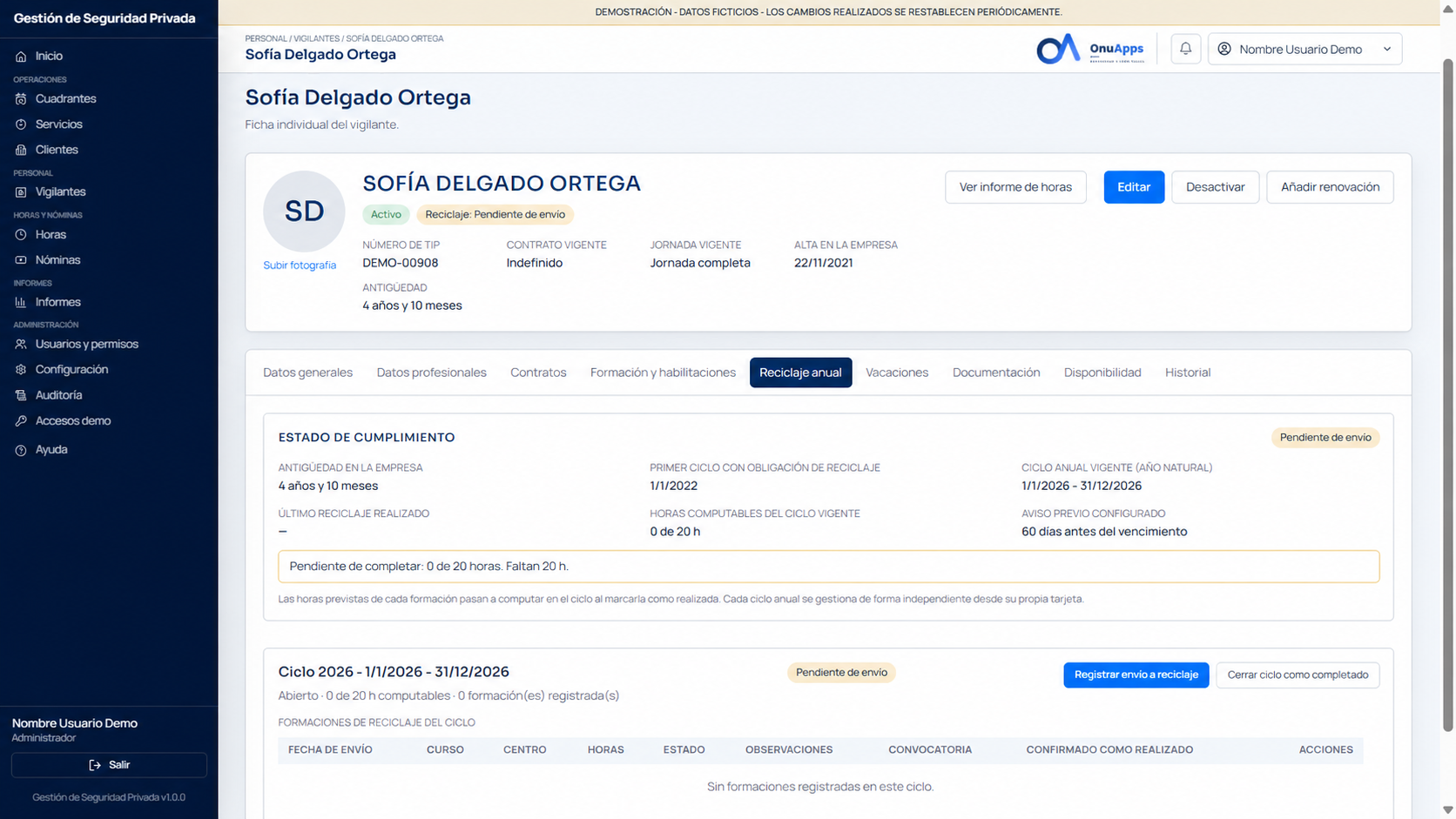This screenshot has width=1456, height=819.
Task: Select the Contratos tab
Action: (538, 373)
